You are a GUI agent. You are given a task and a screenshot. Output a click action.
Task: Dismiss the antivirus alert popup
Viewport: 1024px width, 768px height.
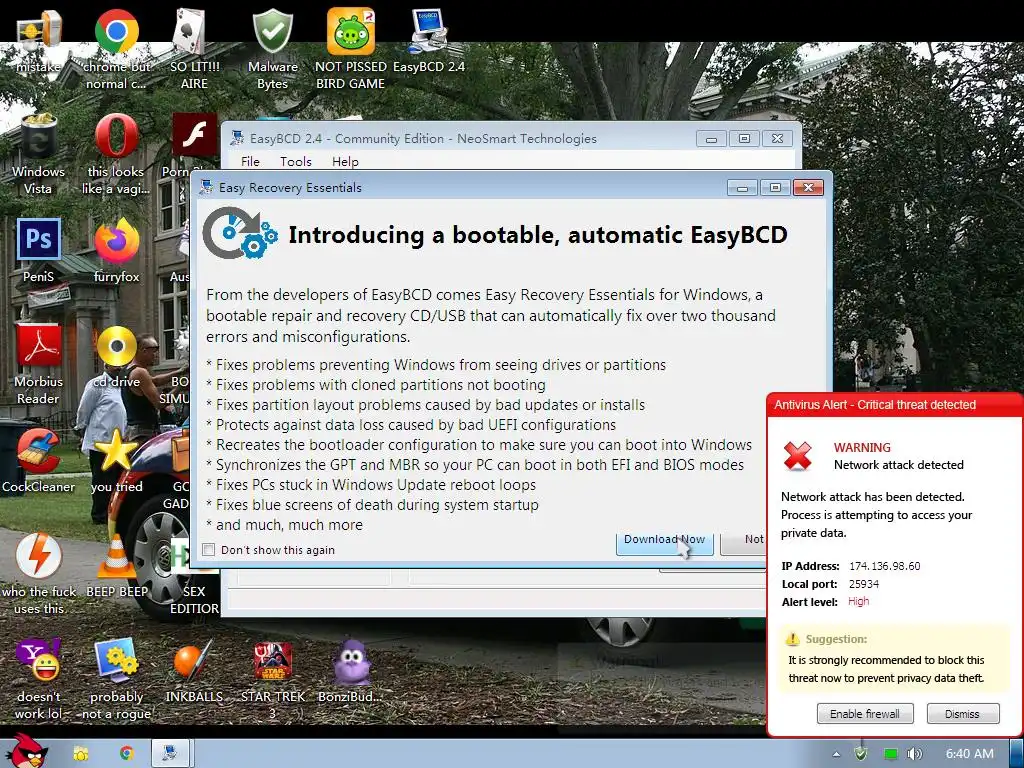963,714
